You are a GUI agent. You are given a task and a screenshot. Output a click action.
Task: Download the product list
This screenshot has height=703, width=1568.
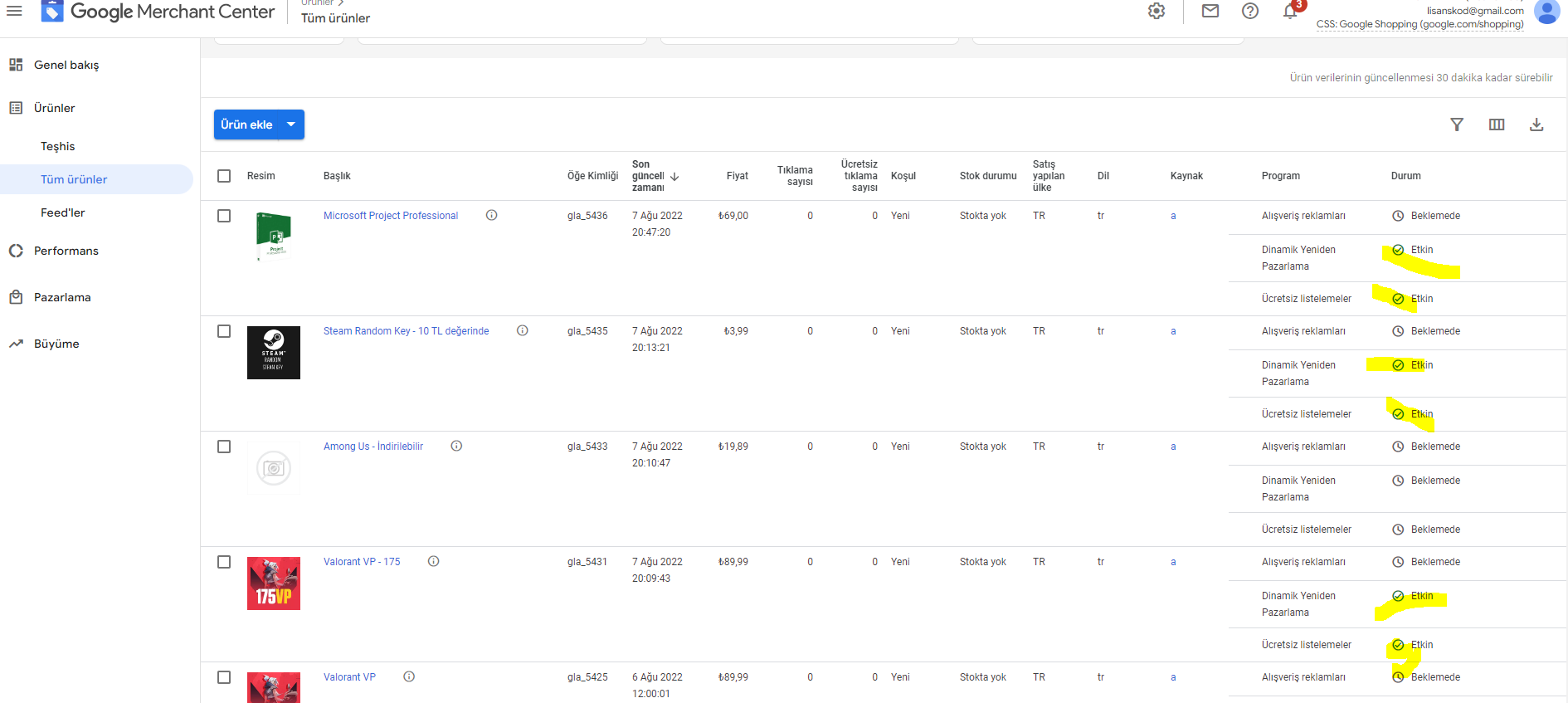click(x=1536, y=124)
